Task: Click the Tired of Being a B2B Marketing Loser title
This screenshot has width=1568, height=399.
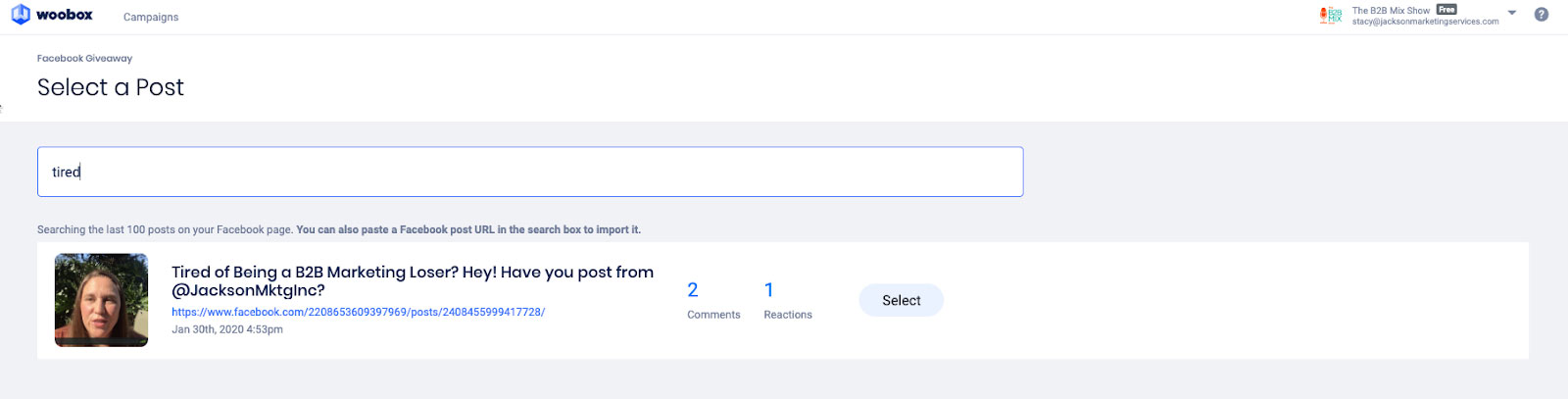Action: click(x=413, y=280)
